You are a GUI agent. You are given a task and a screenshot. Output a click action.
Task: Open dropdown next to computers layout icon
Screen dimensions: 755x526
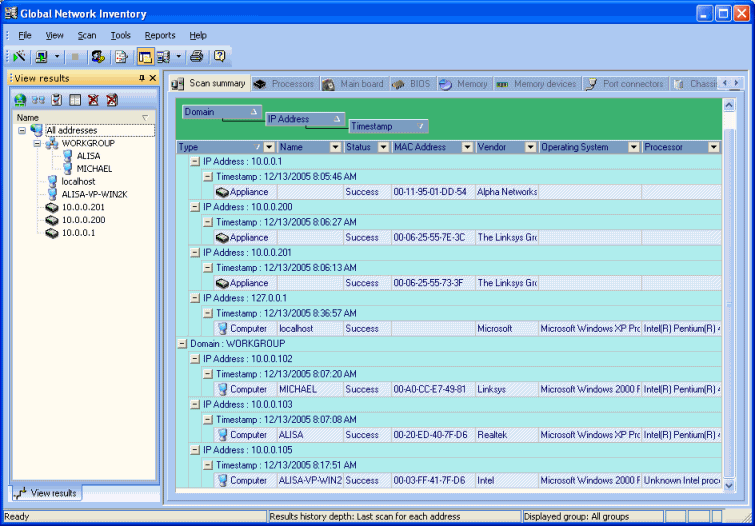(178, 57)
